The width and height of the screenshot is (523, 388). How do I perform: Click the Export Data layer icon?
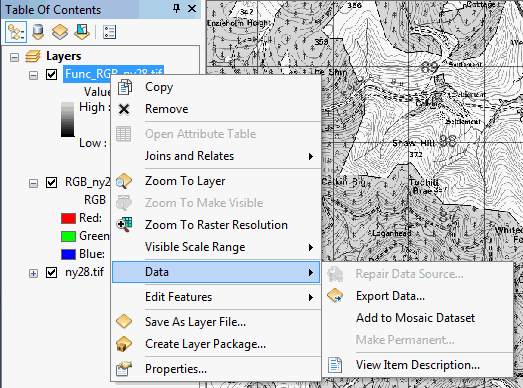(335, 296)
